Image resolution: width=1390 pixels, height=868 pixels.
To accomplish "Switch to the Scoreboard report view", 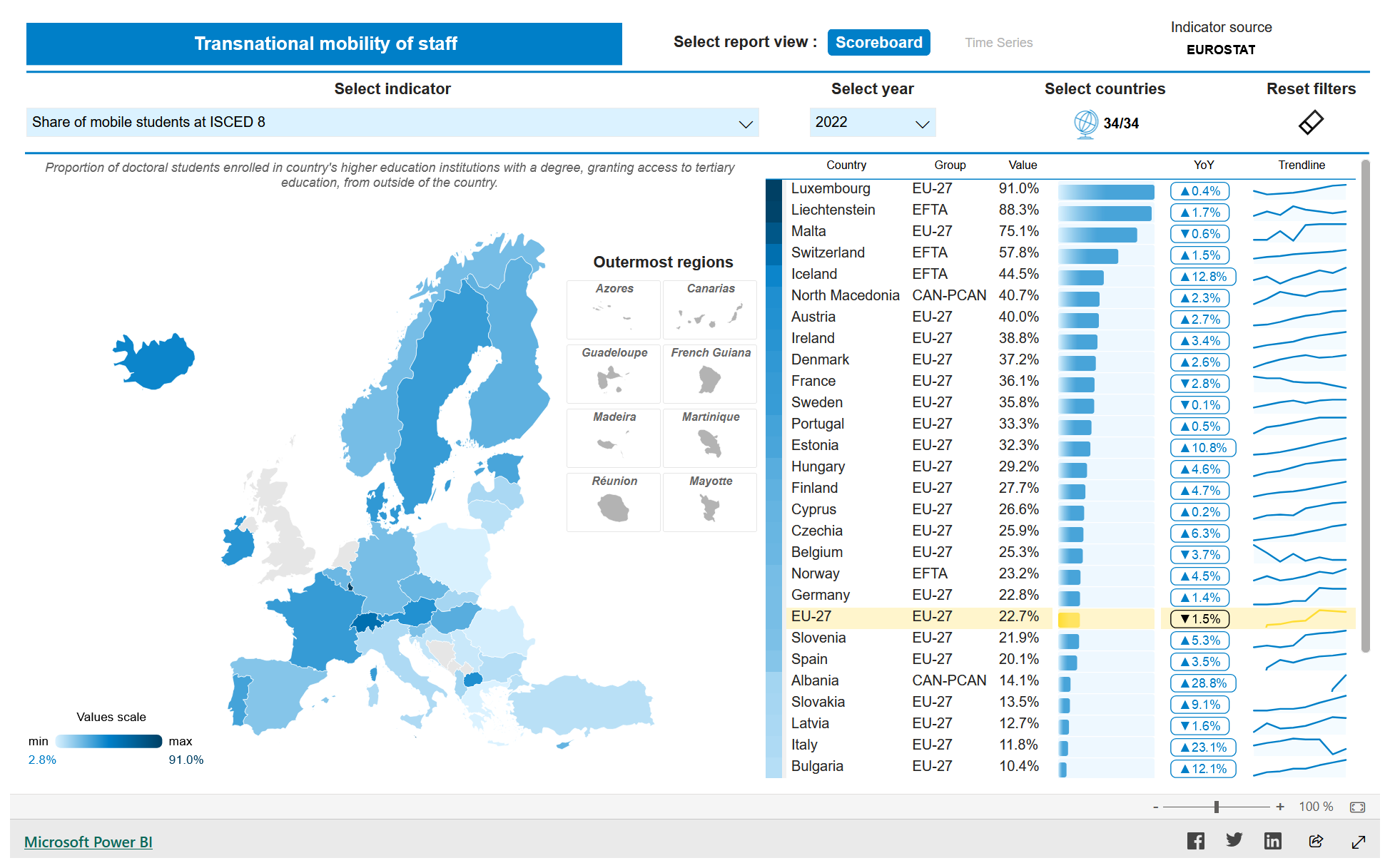I will 878,42.
